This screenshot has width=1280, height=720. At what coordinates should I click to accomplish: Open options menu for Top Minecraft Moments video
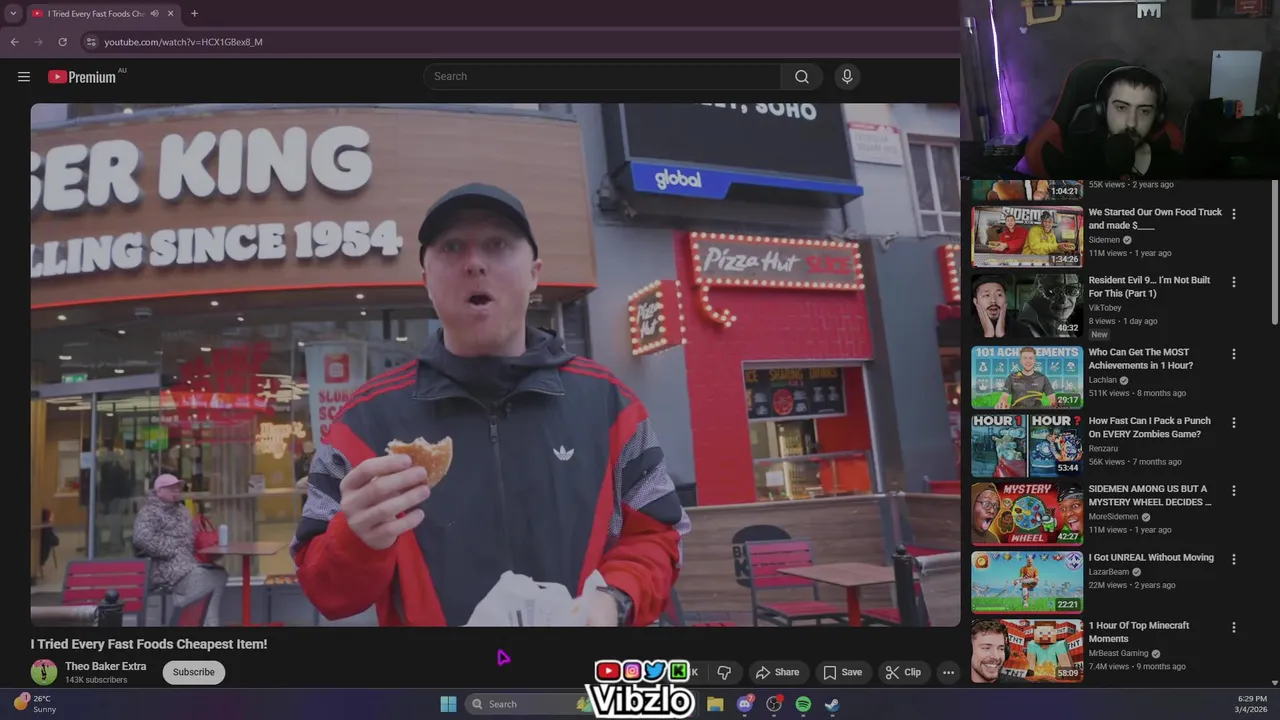[1234, 627]
